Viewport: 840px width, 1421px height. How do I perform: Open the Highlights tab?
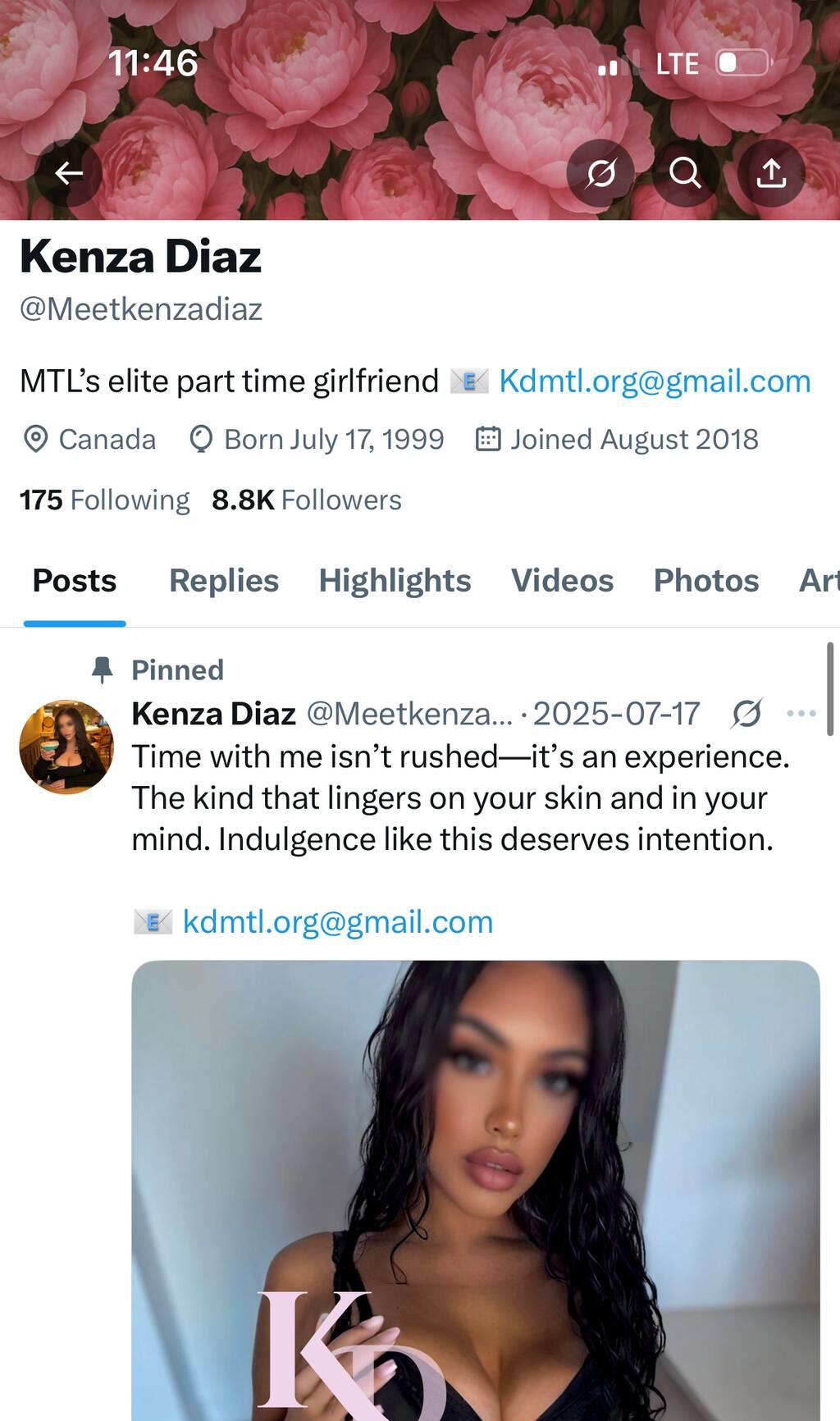coord(395,581)
